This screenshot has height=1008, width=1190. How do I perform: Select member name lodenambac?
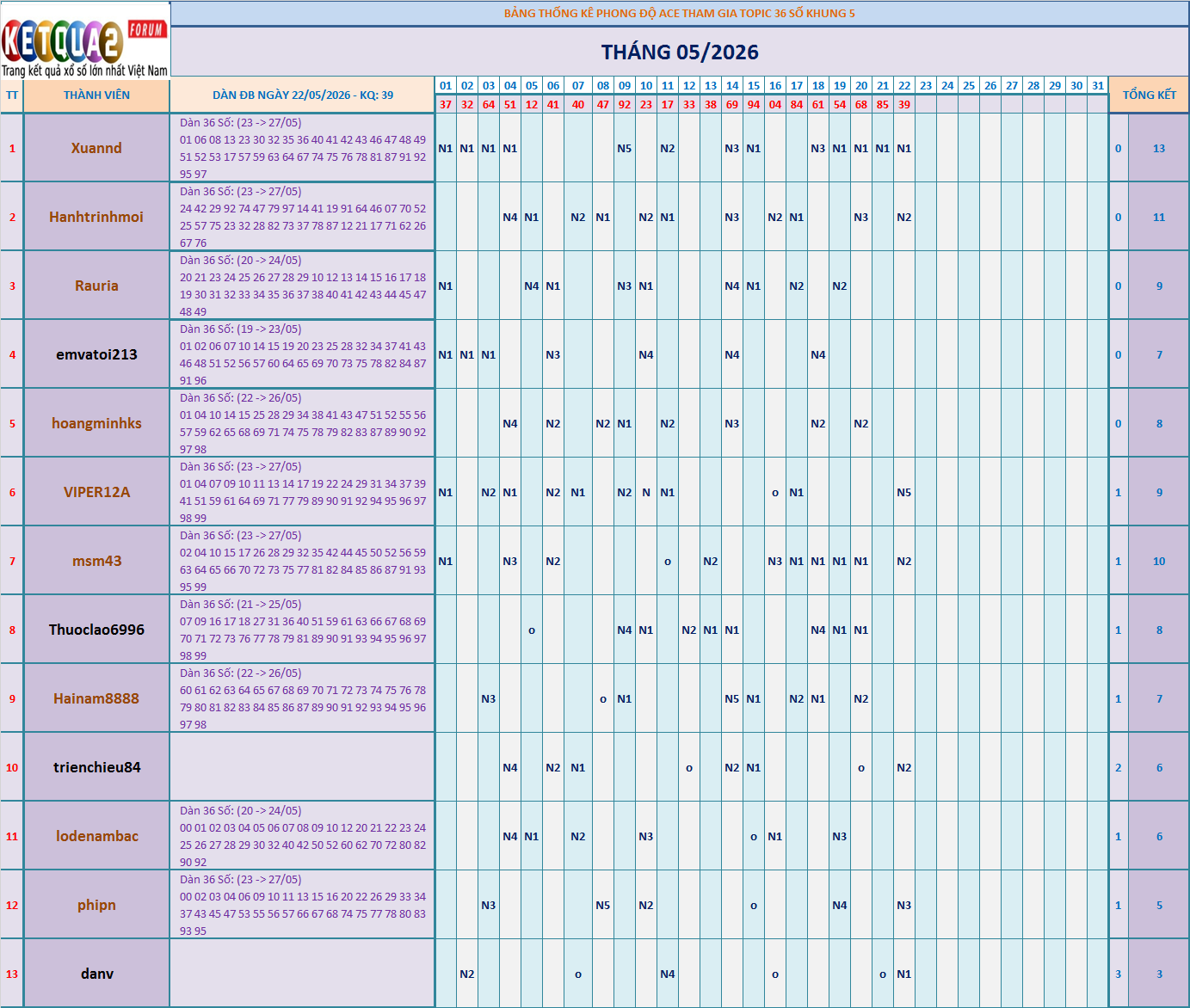96,836
